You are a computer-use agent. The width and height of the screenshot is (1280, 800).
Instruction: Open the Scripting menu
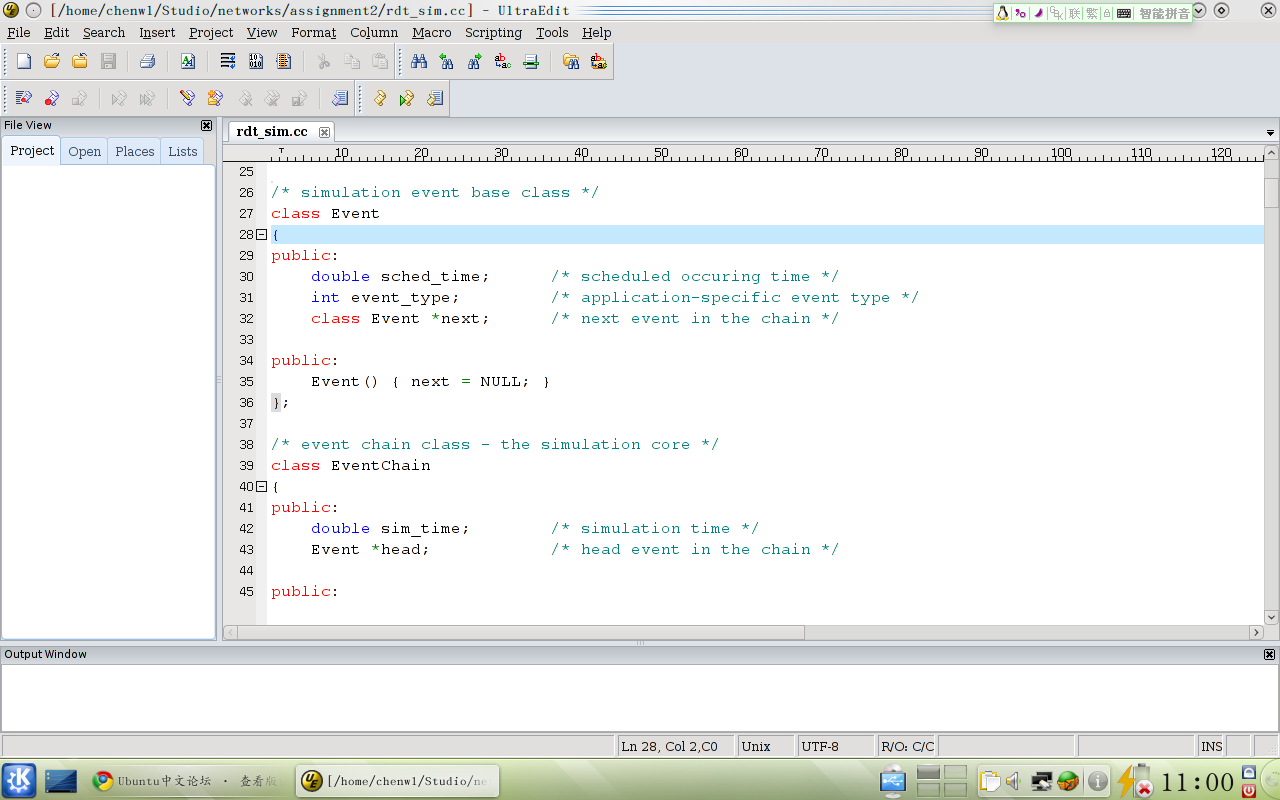click(x=493, y=32)
